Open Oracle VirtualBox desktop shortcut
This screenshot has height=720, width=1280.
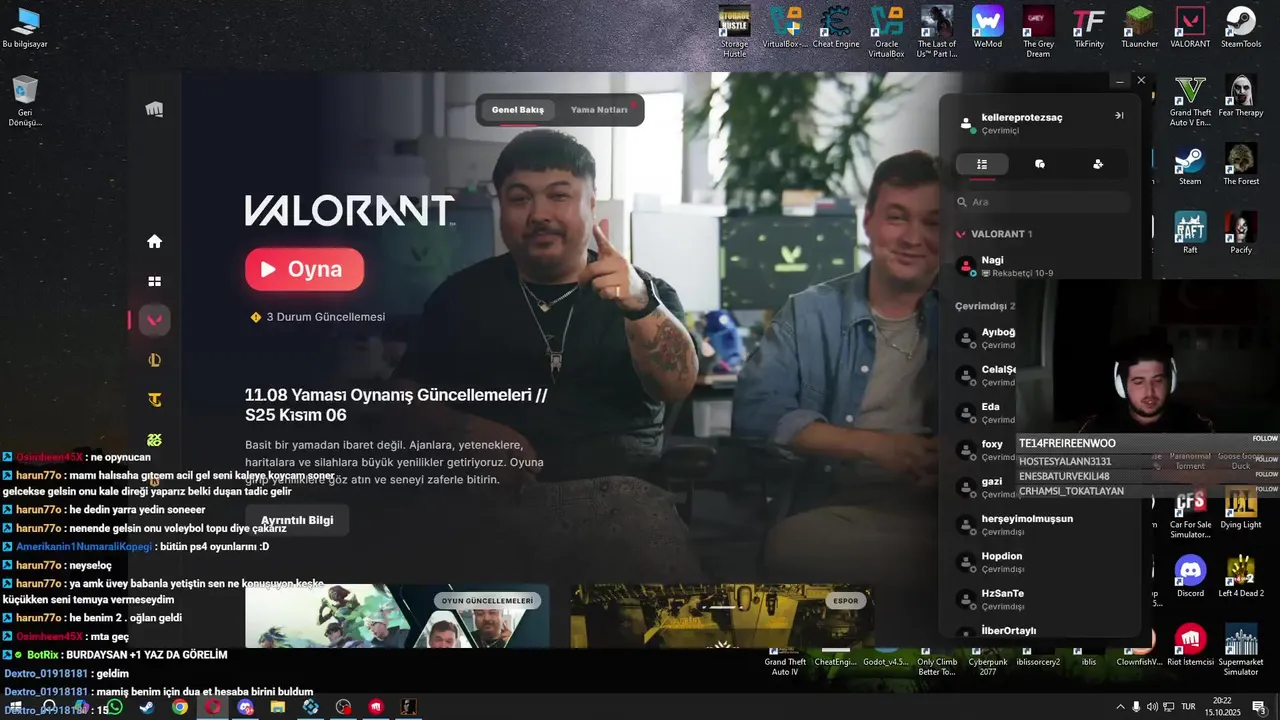886,32
